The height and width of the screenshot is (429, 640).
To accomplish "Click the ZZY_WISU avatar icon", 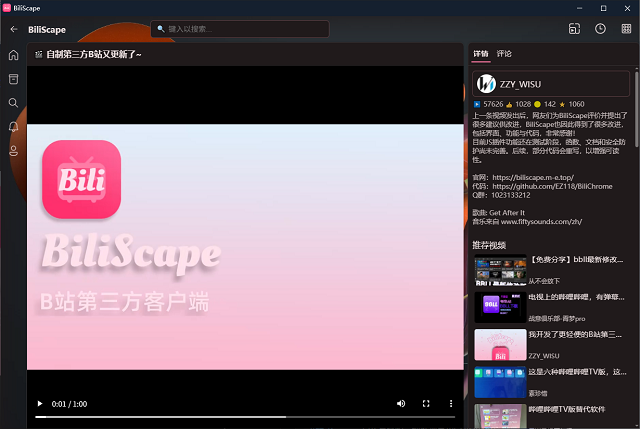I will click(x=487, y=84).
